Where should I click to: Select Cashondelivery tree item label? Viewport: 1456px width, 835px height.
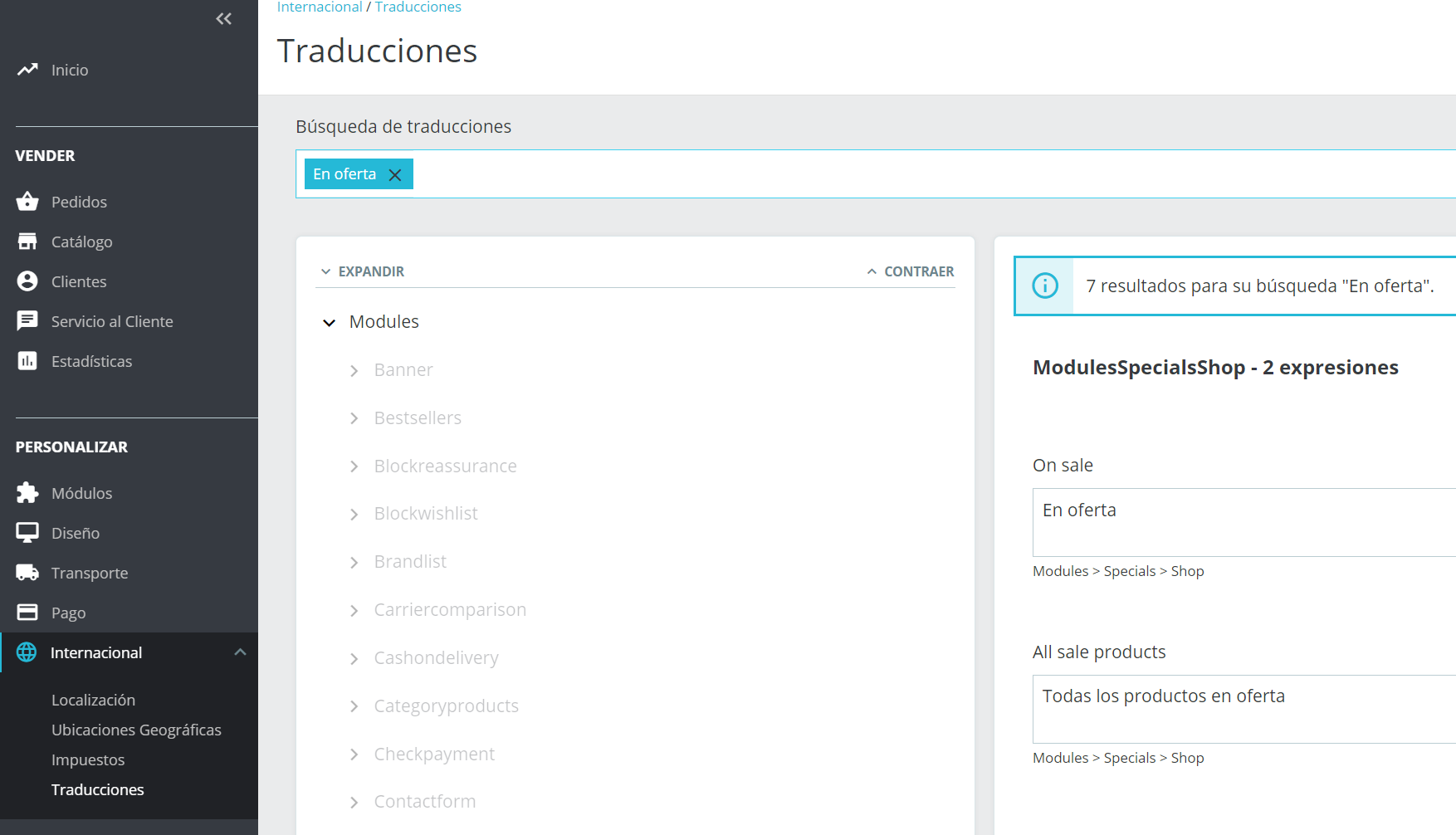436,658
